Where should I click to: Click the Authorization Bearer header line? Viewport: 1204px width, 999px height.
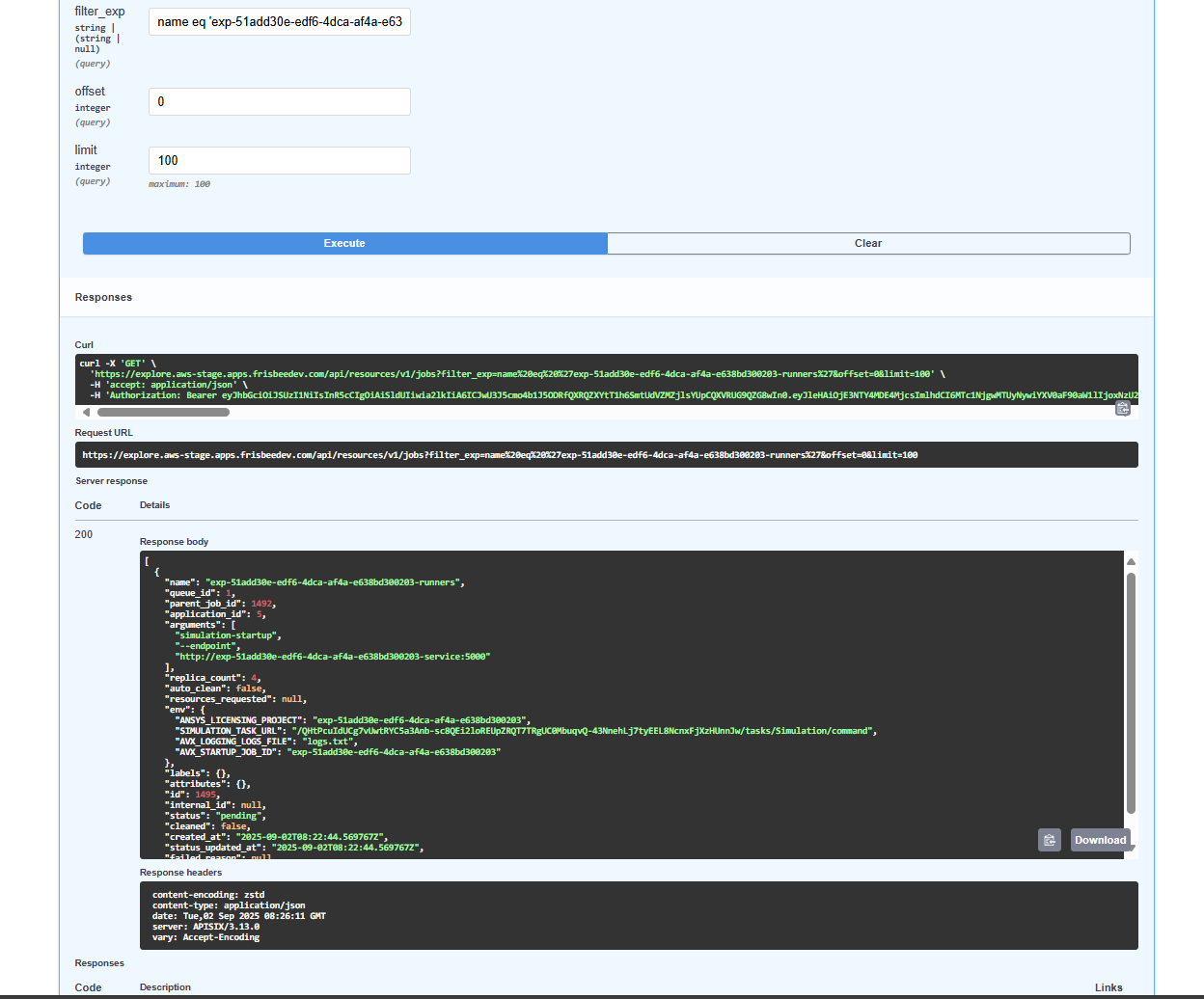click(614, 395)
